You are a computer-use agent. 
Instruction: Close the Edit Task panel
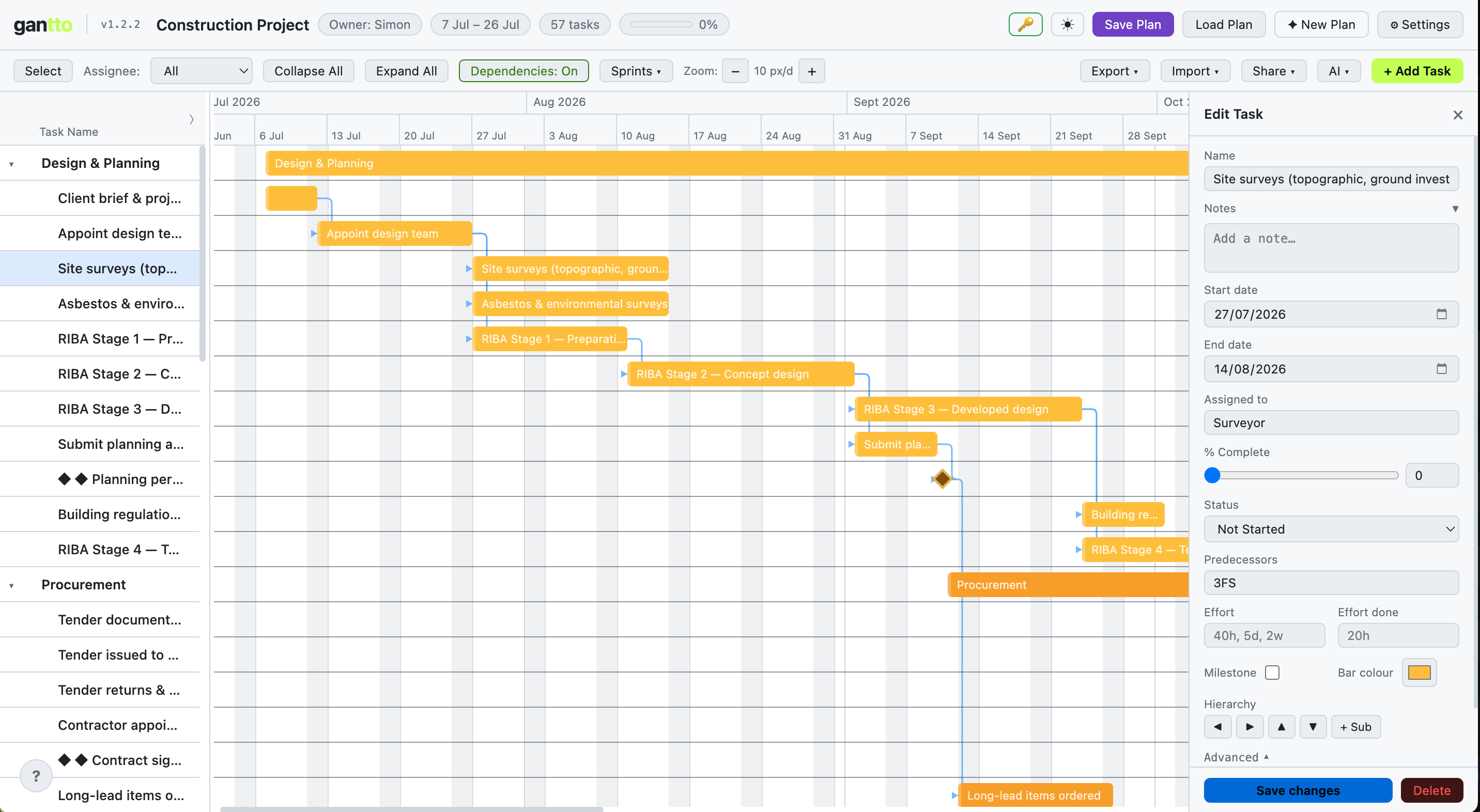coord(1458,115)
